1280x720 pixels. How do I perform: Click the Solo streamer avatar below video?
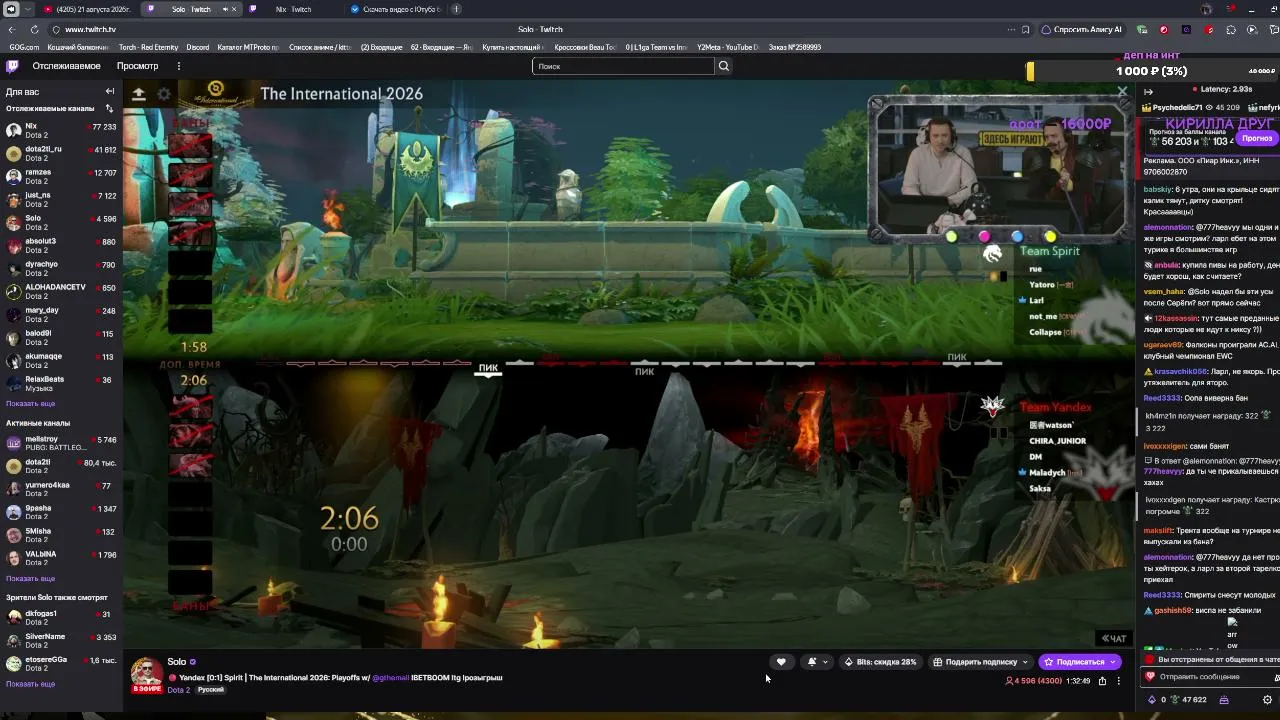point(146,674)
